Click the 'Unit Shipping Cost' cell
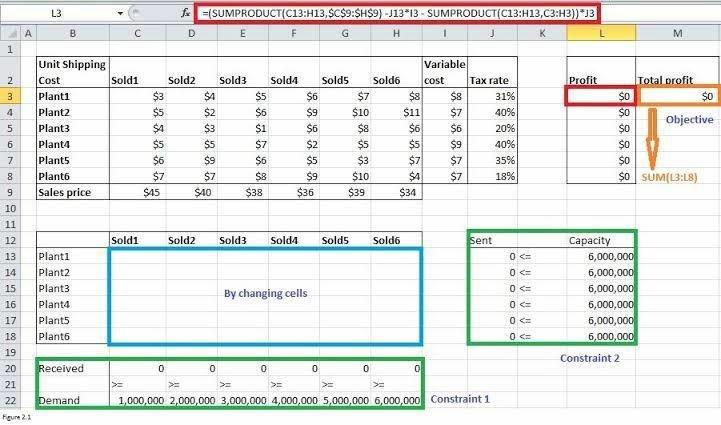The height and width of the screenshot is (425, 721). [x=73, y=72]
